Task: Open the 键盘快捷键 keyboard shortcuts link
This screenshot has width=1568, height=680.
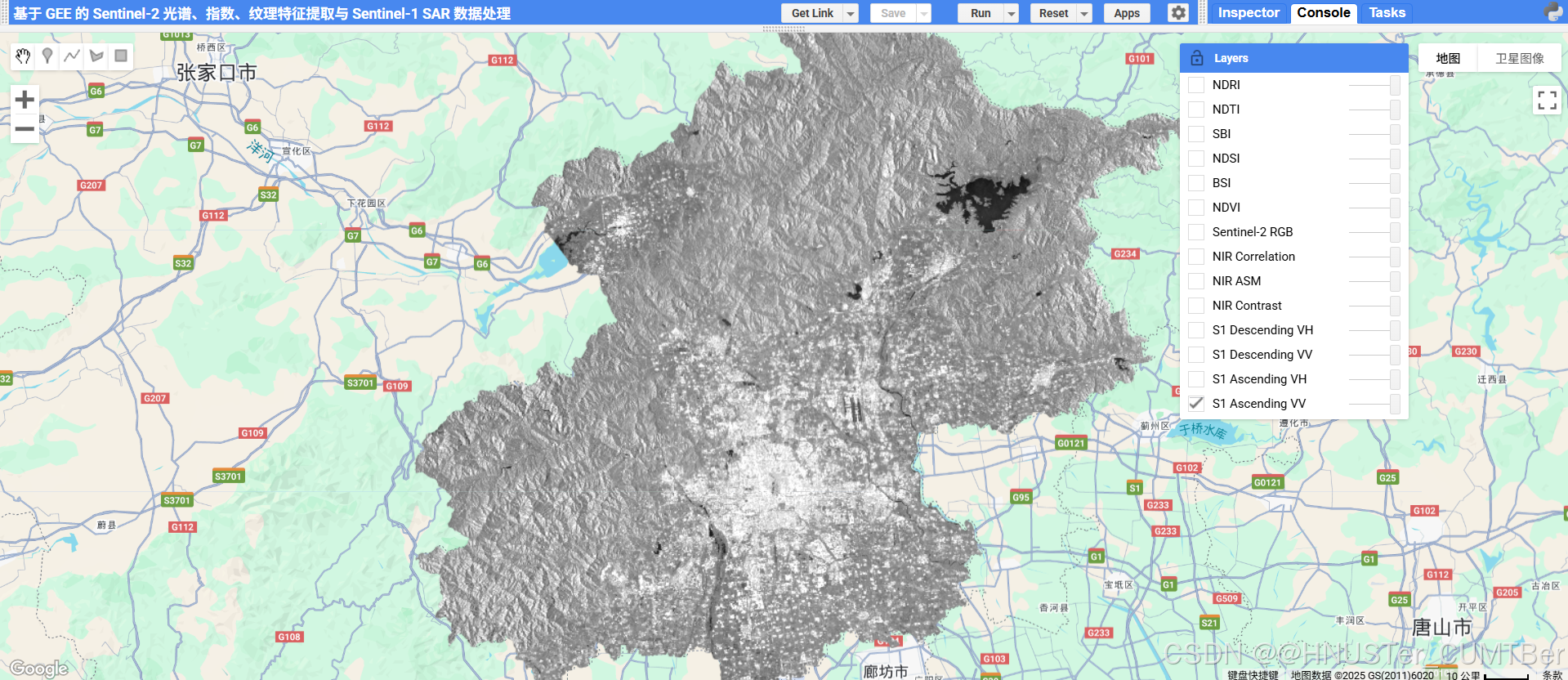Action: click(1253, 675)
